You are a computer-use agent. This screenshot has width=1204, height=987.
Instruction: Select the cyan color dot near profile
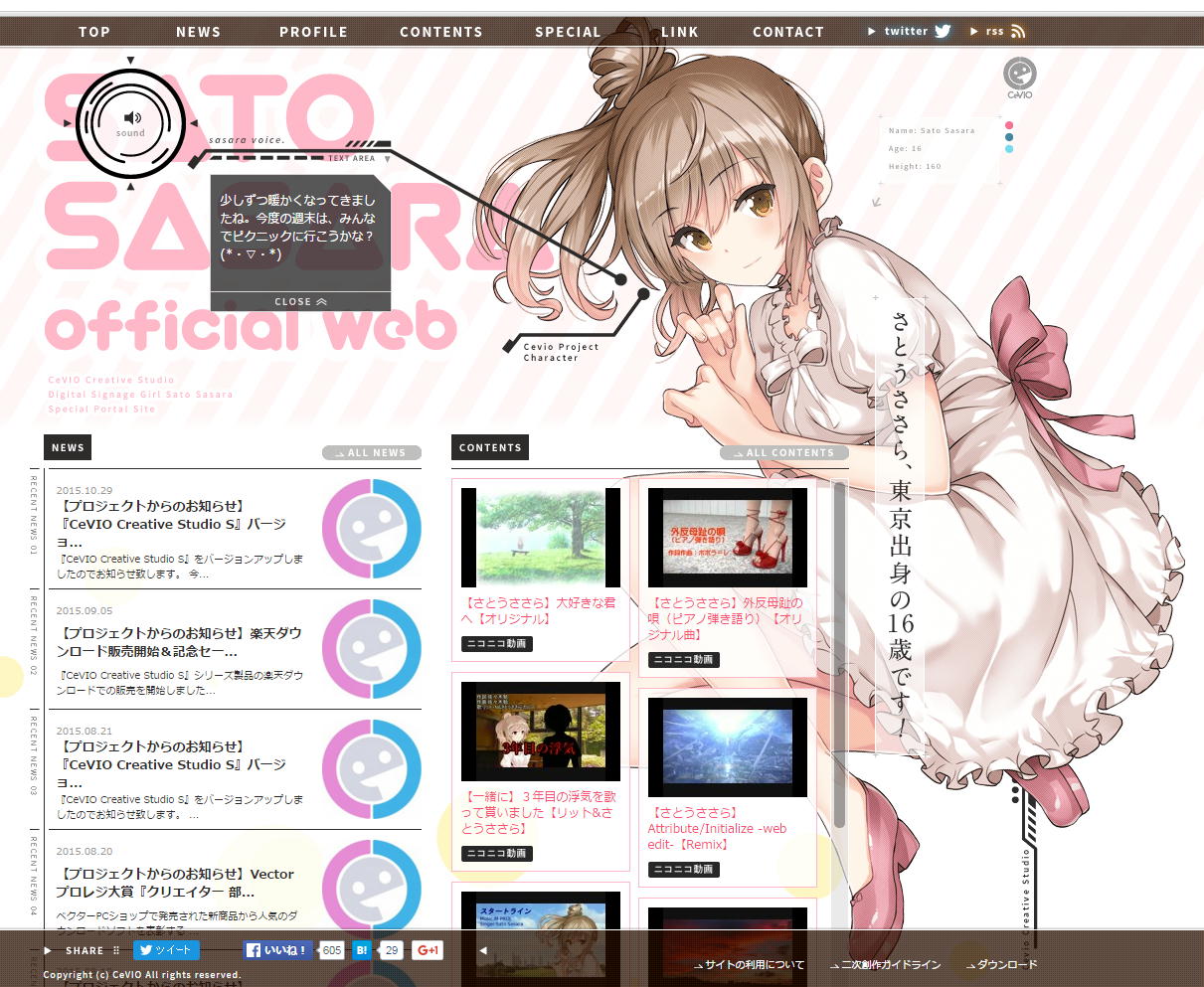pyautogui.click(x=1009, y=149)
